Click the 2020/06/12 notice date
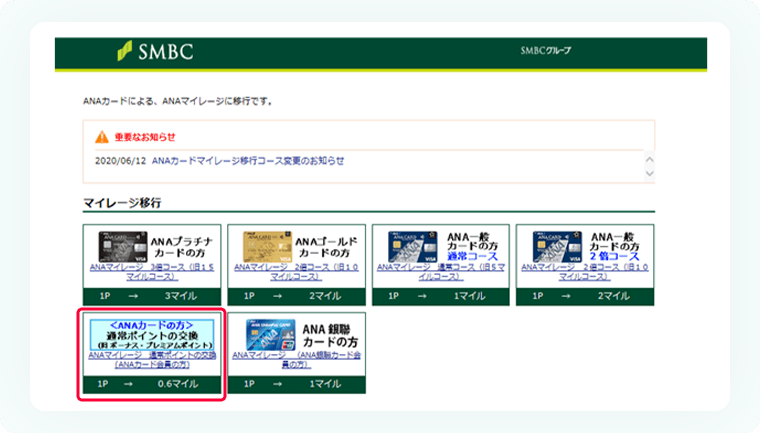The image size is (760, 433). click(x=120, y=160)
